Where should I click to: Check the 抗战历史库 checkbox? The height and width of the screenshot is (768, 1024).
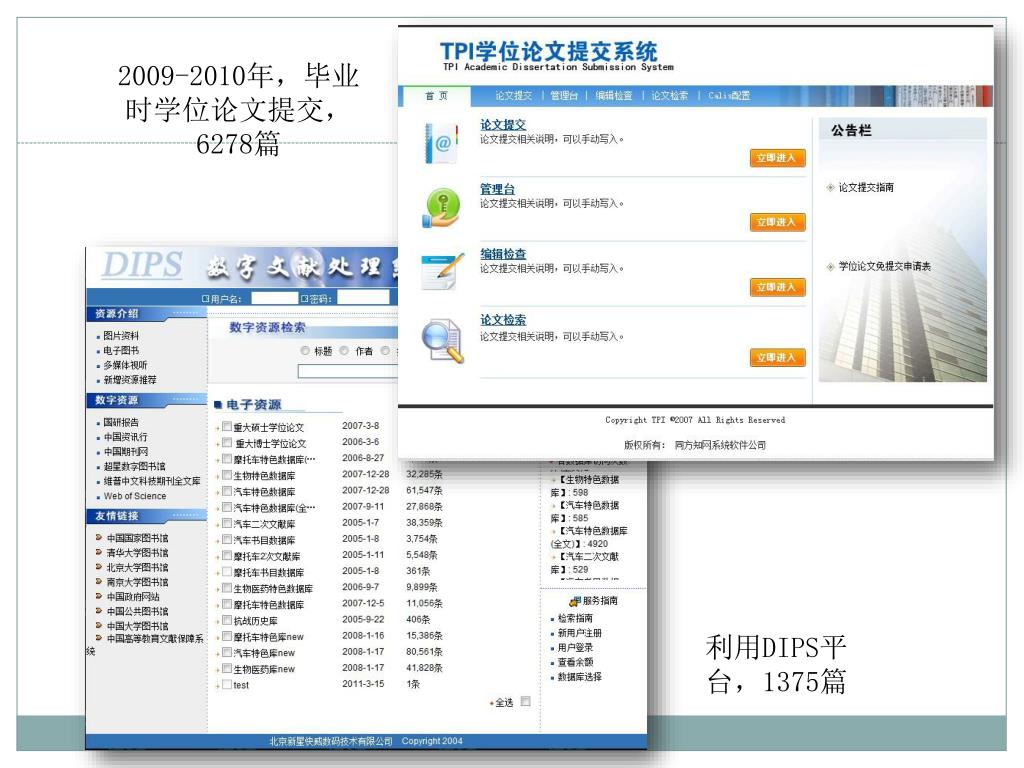click(227, 620)
